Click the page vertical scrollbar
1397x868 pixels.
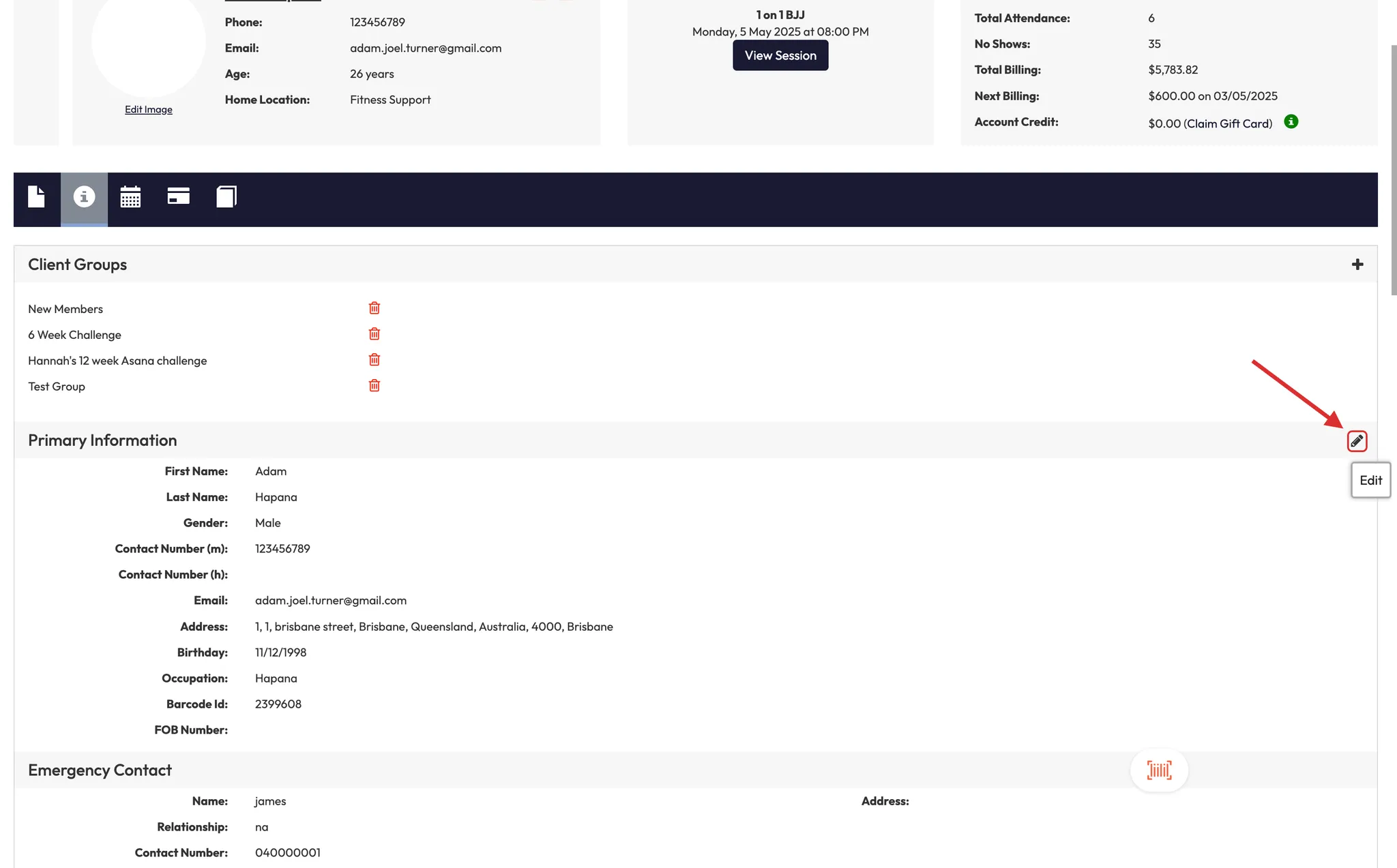[x=1394, y=170]
